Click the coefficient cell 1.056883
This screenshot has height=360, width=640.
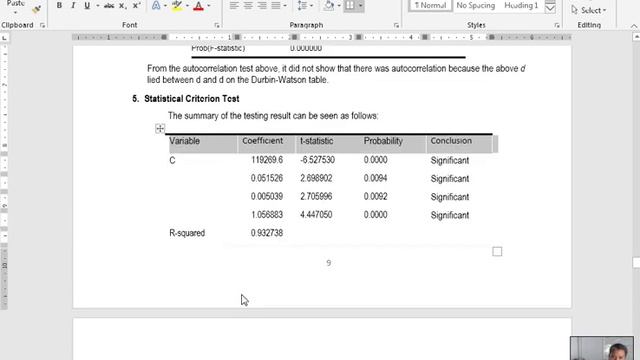(x=267, y=215)
